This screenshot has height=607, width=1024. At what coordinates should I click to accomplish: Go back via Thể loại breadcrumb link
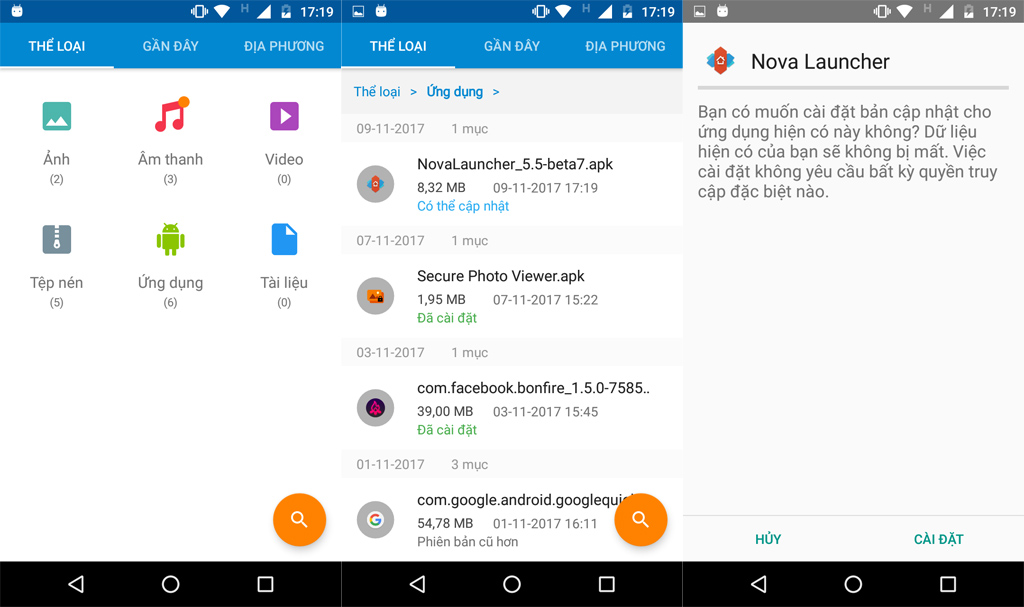(x=377, y=91)
